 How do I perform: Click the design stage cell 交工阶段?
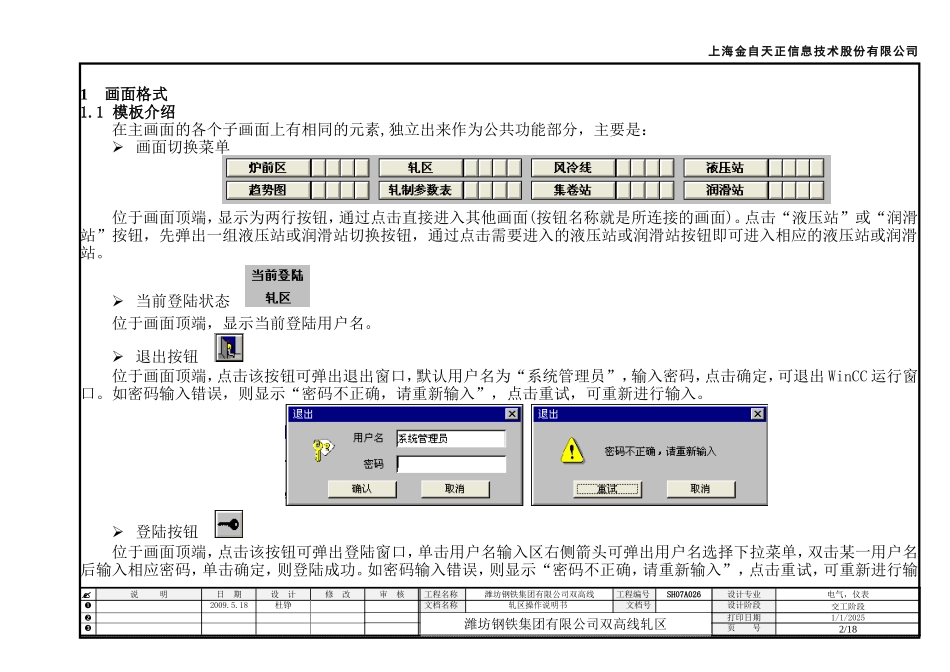point(848,606)
